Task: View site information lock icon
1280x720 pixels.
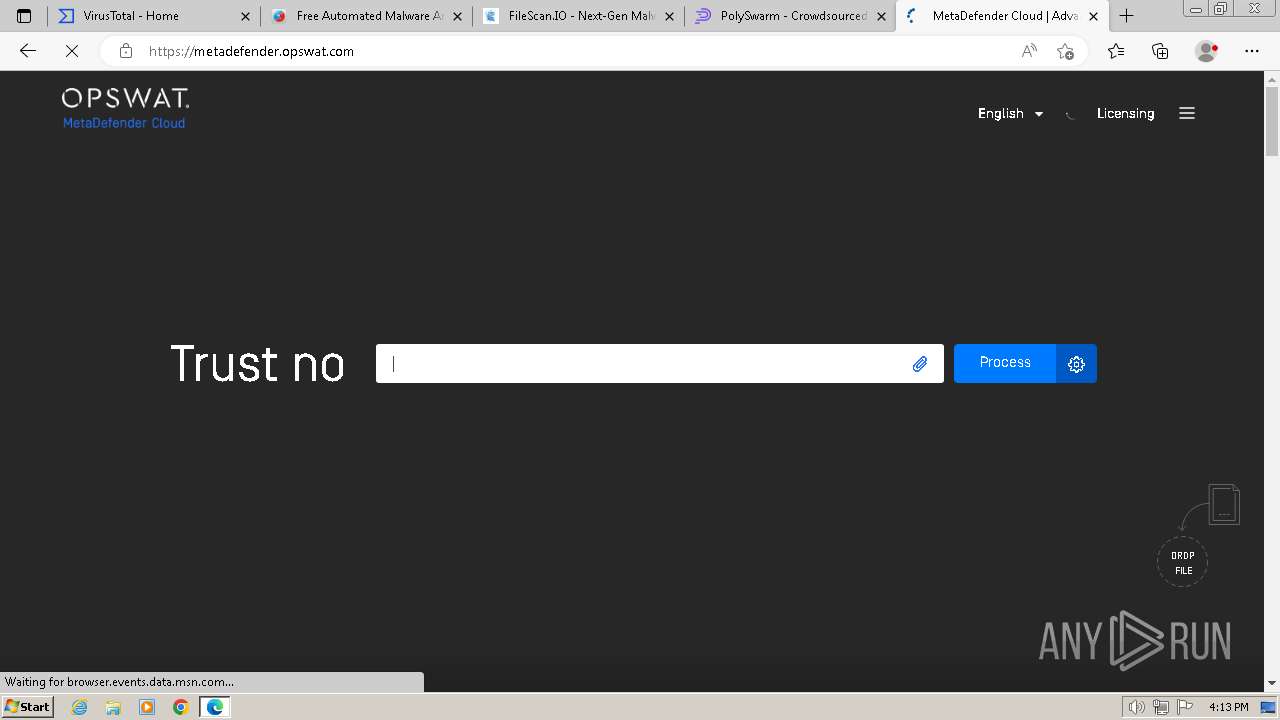Action: [x=125, y=51]
